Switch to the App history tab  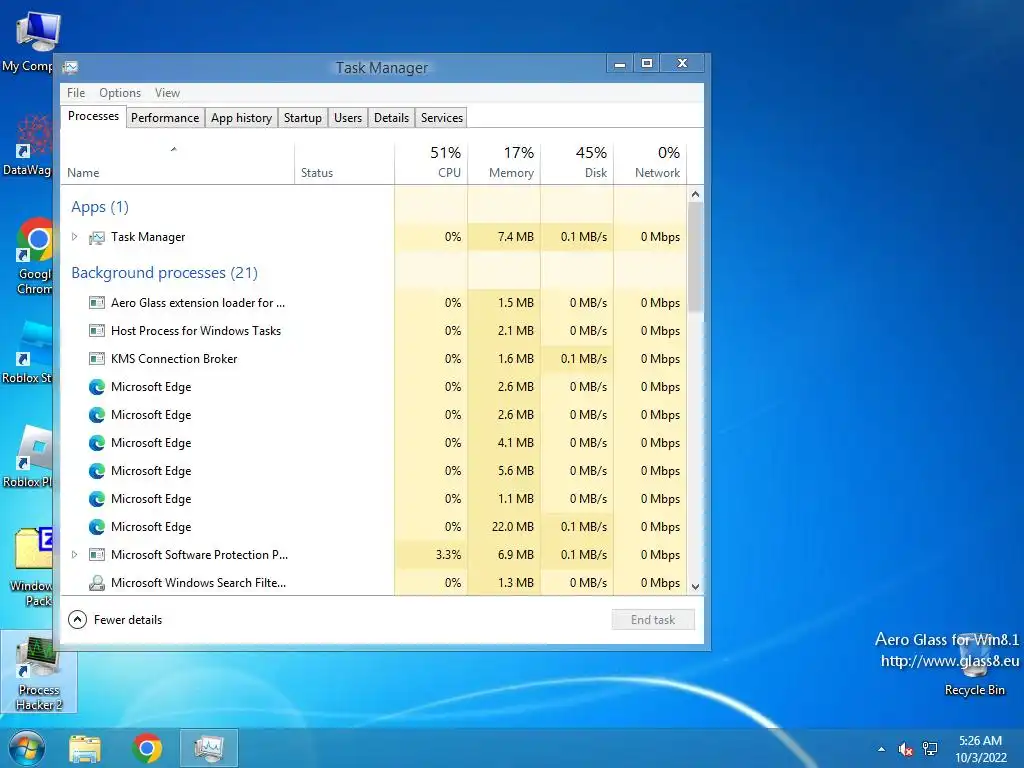click(x=241, y=118)
